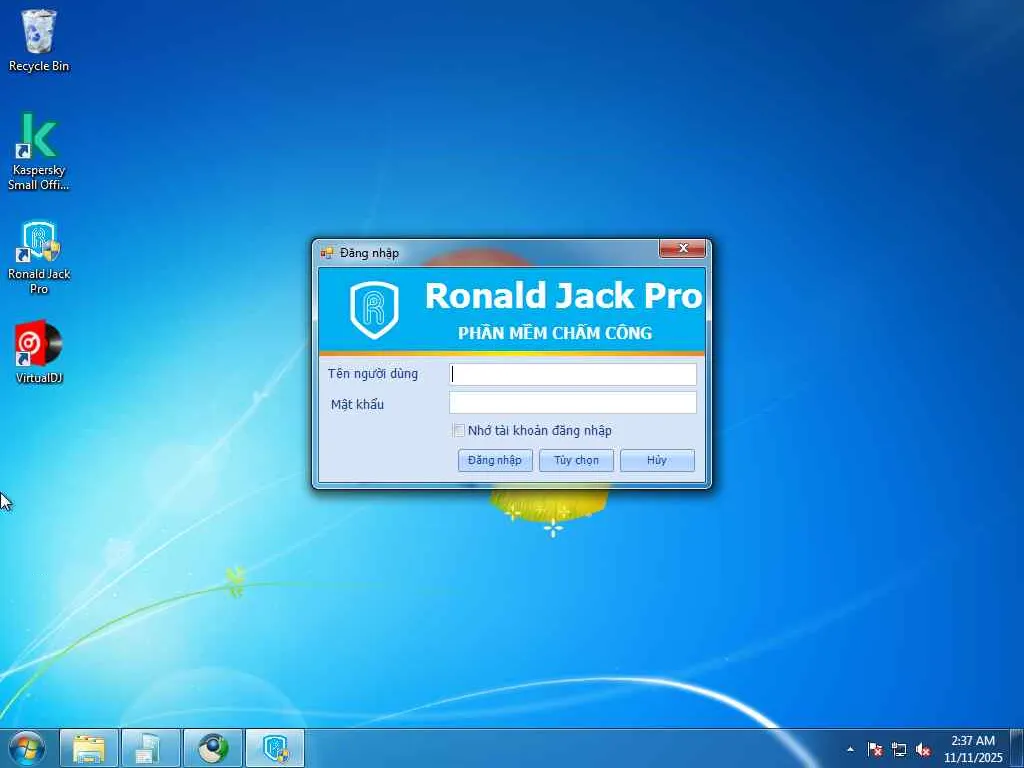1024x768 pixels.
Task: Click the Đăng nhập login button
Action: [x=495, y=460]
